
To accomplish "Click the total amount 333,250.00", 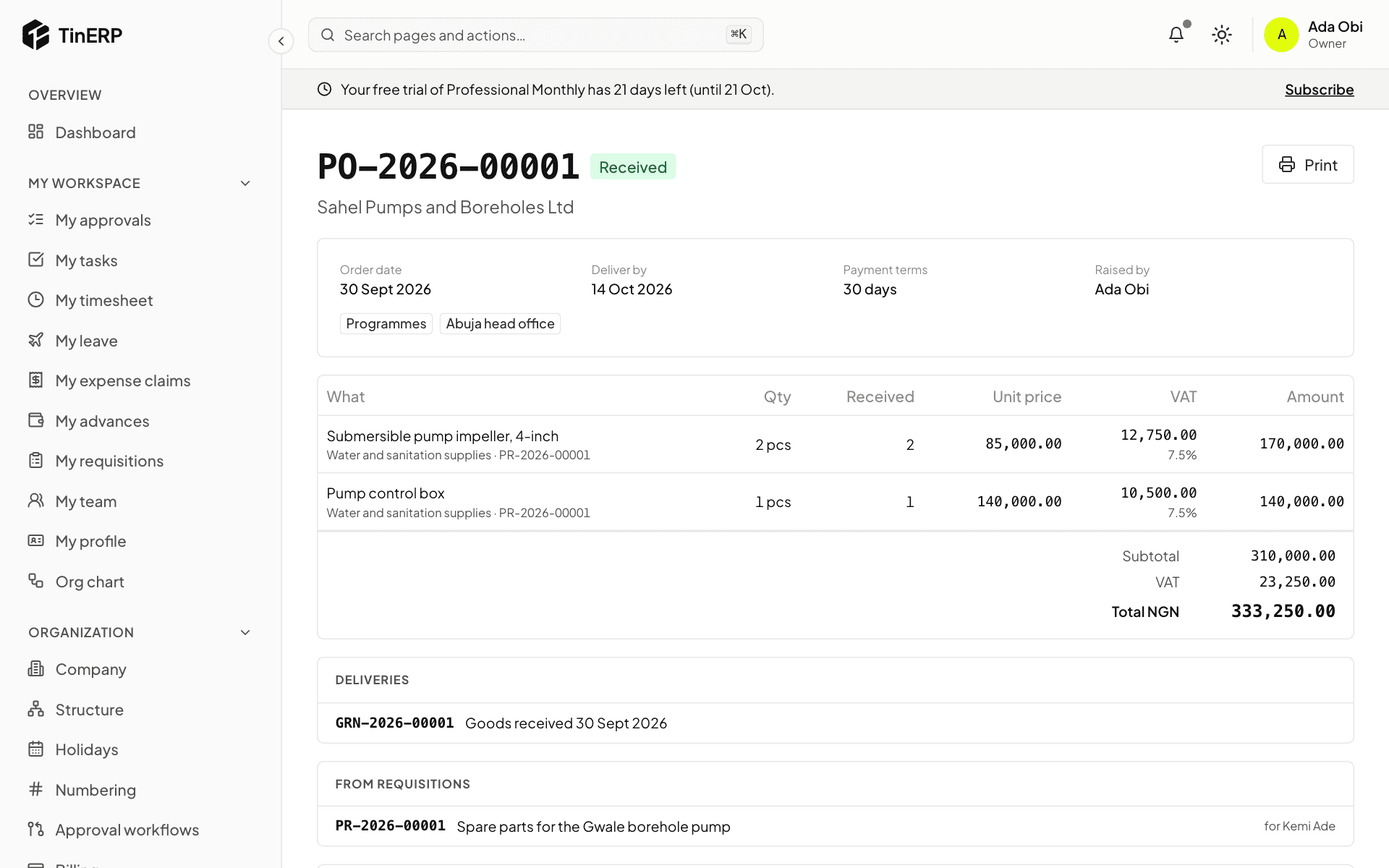I will [1283, 611].
